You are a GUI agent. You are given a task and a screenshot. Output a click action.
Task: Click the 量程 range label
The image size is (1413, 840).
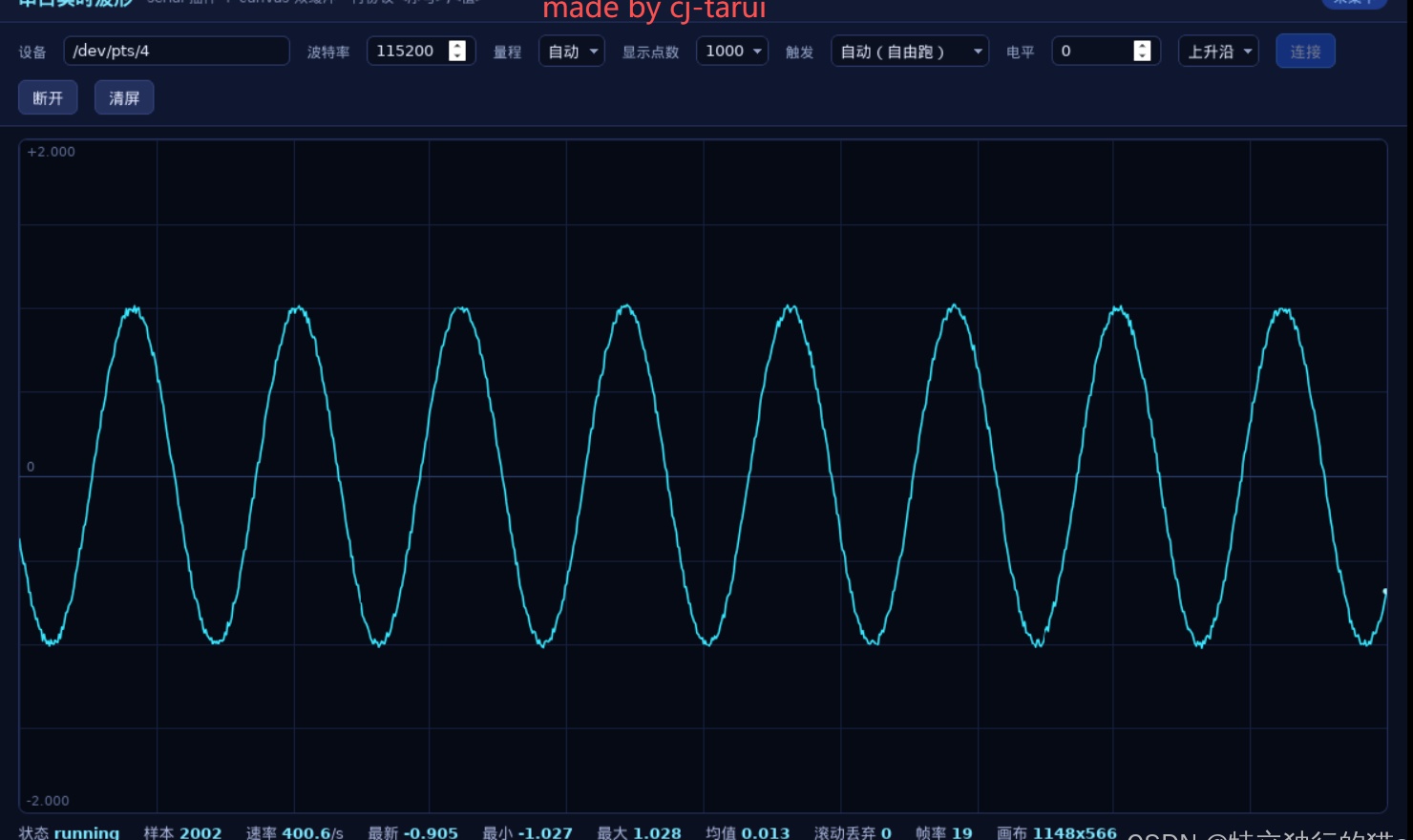click(507, 52)
